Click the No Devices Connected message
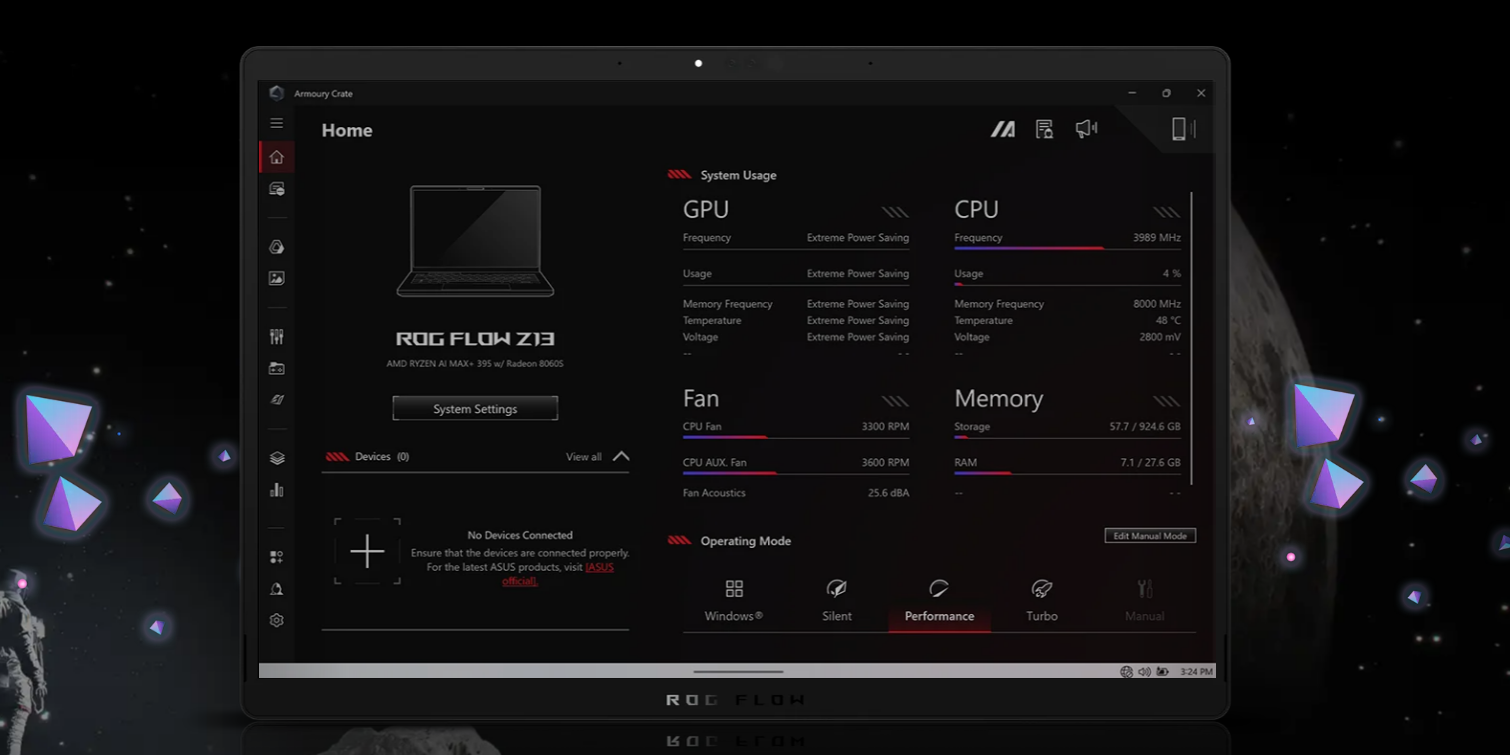1510x755 pixels. coord(520,535)
